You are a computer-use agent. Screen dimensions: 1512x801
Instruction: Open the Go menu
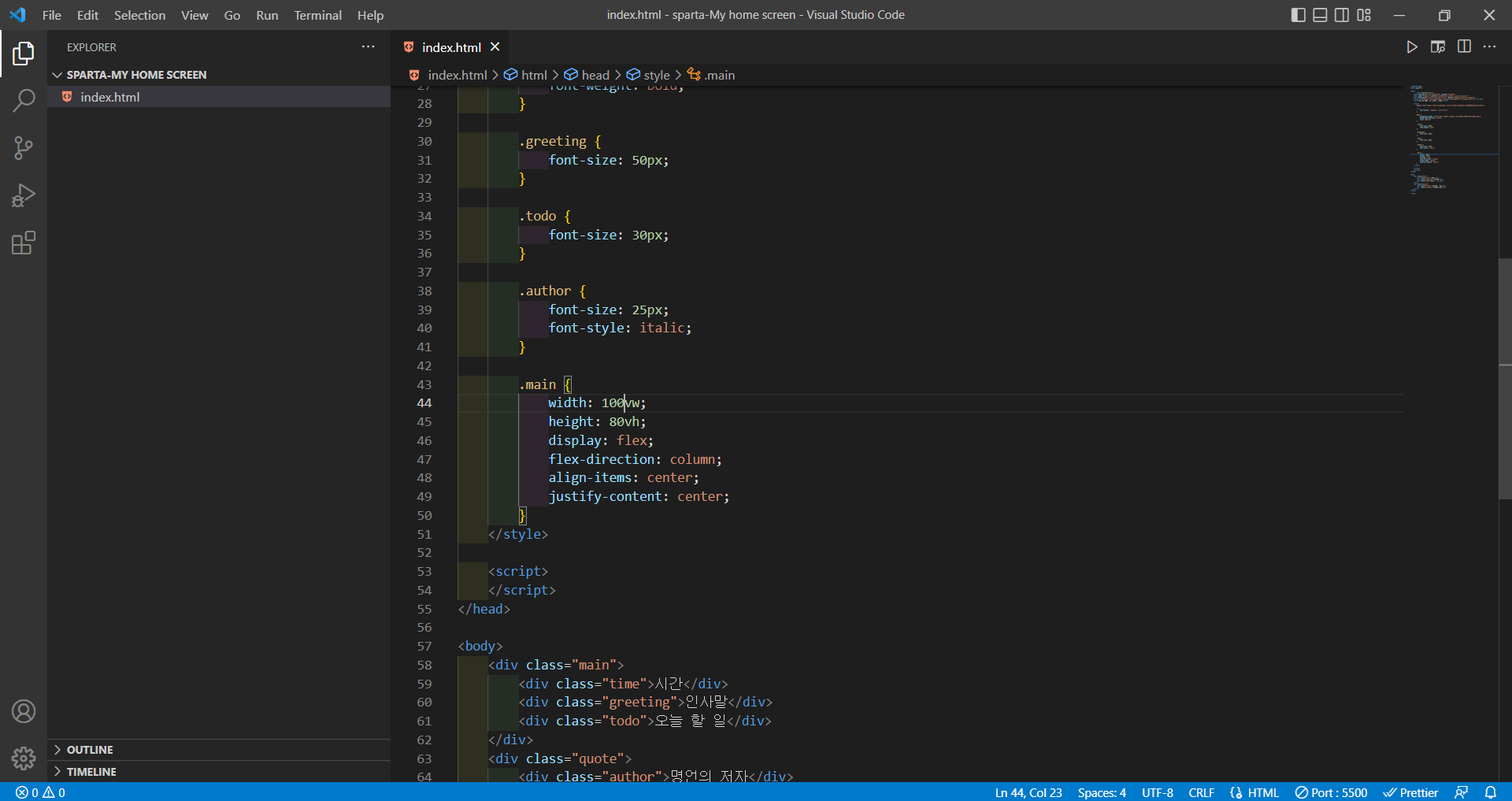[232, 15]
